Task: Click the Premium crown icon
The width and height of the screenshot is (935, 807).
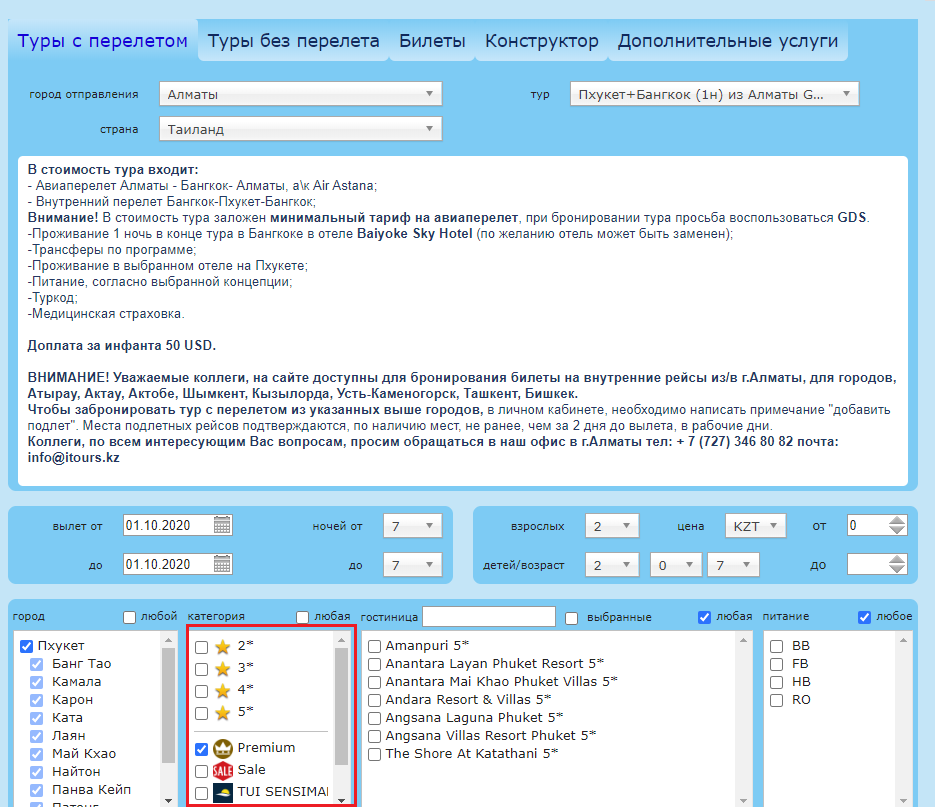Action: (x=223, y=748)
